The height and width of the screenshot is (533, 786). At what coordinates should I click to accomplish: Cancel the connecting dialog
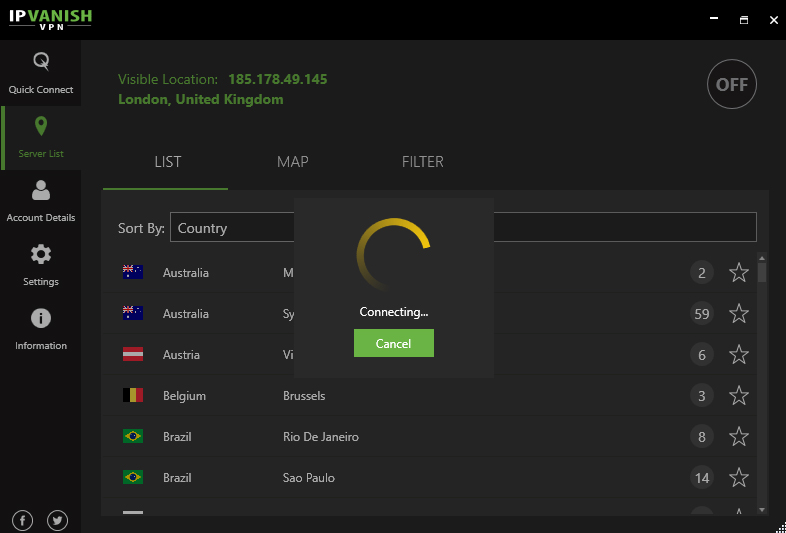(394, 343)
